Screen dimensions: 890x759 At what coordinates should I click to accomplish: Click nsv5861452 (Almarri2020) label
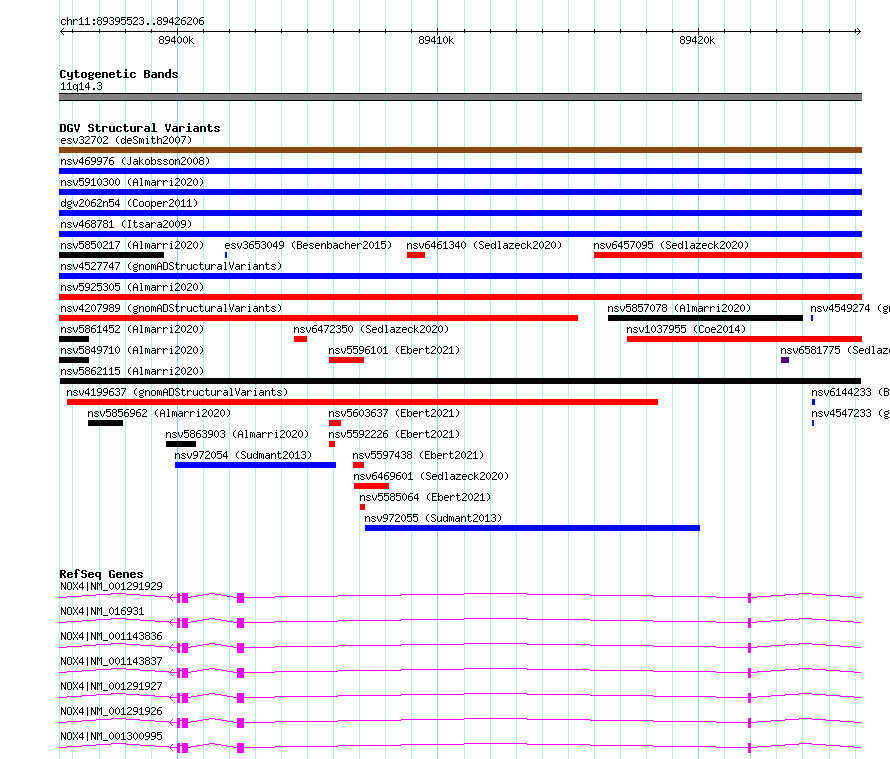click(132, 329)
